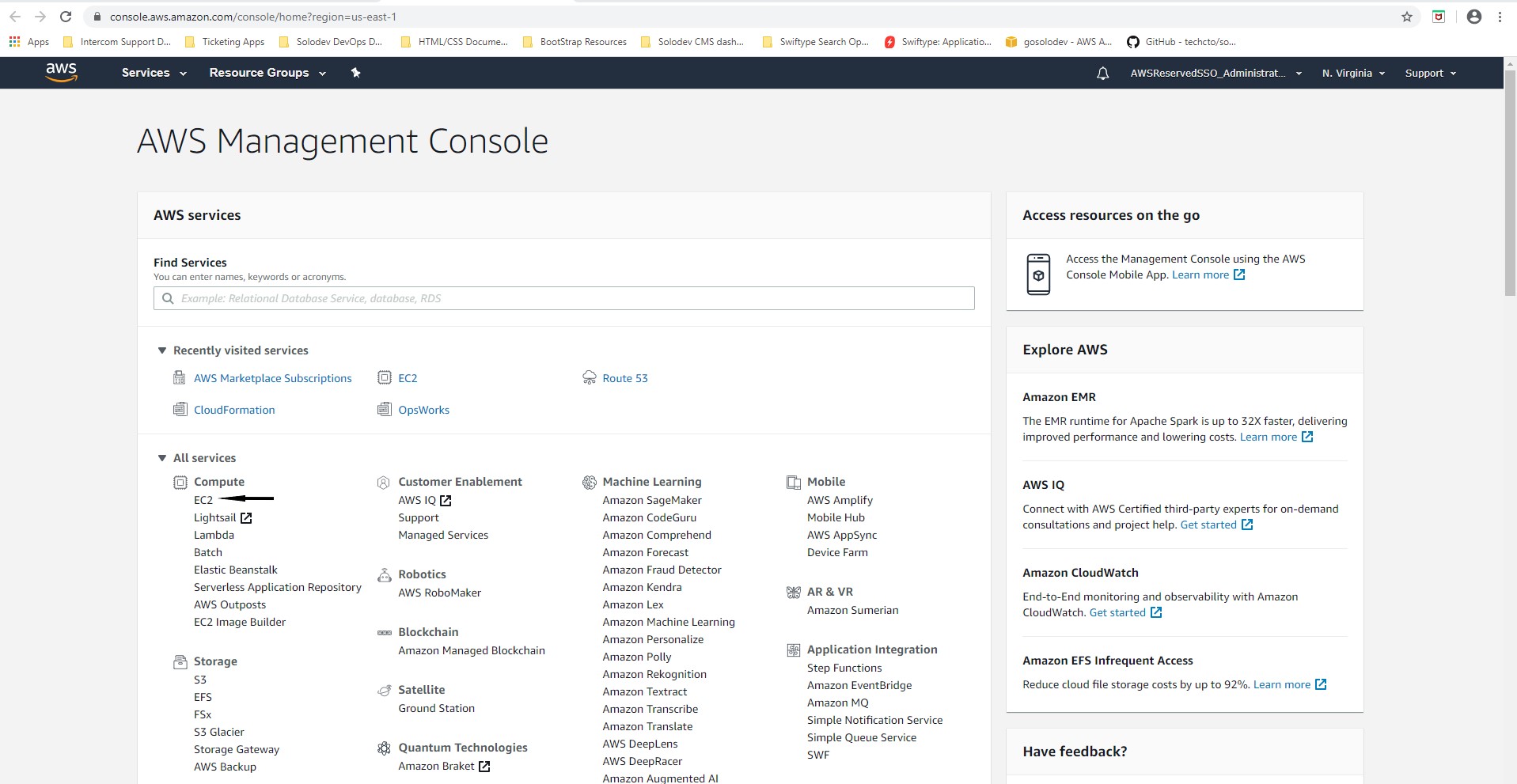Open Amazon Rekognition service
Viewport: 1517px width, 784px height.
pyautogui.click(x=654, y=674)
